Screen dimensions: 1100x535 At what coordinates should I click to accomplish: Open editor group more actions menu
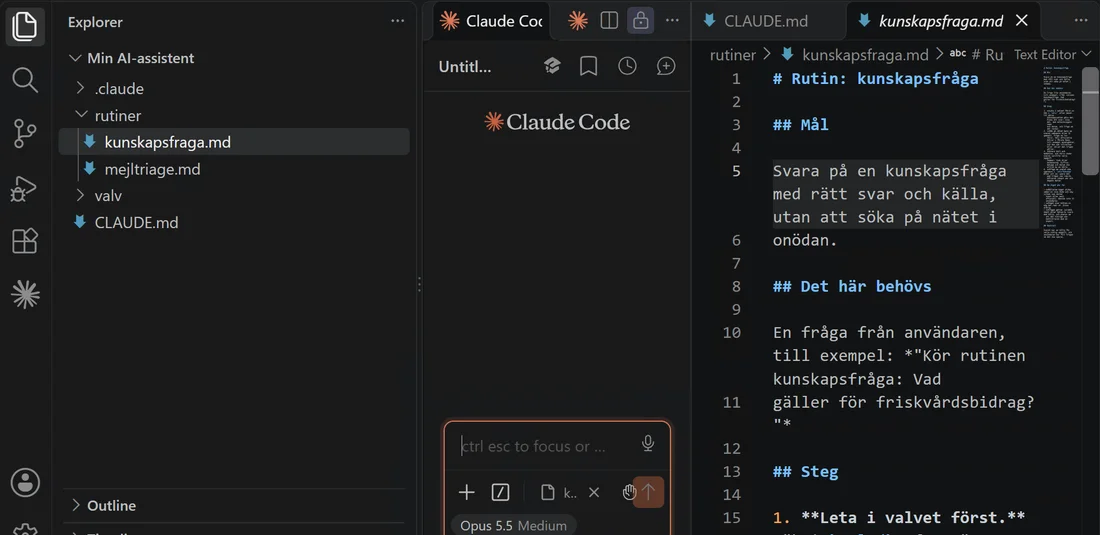[x=1080, y=21]
